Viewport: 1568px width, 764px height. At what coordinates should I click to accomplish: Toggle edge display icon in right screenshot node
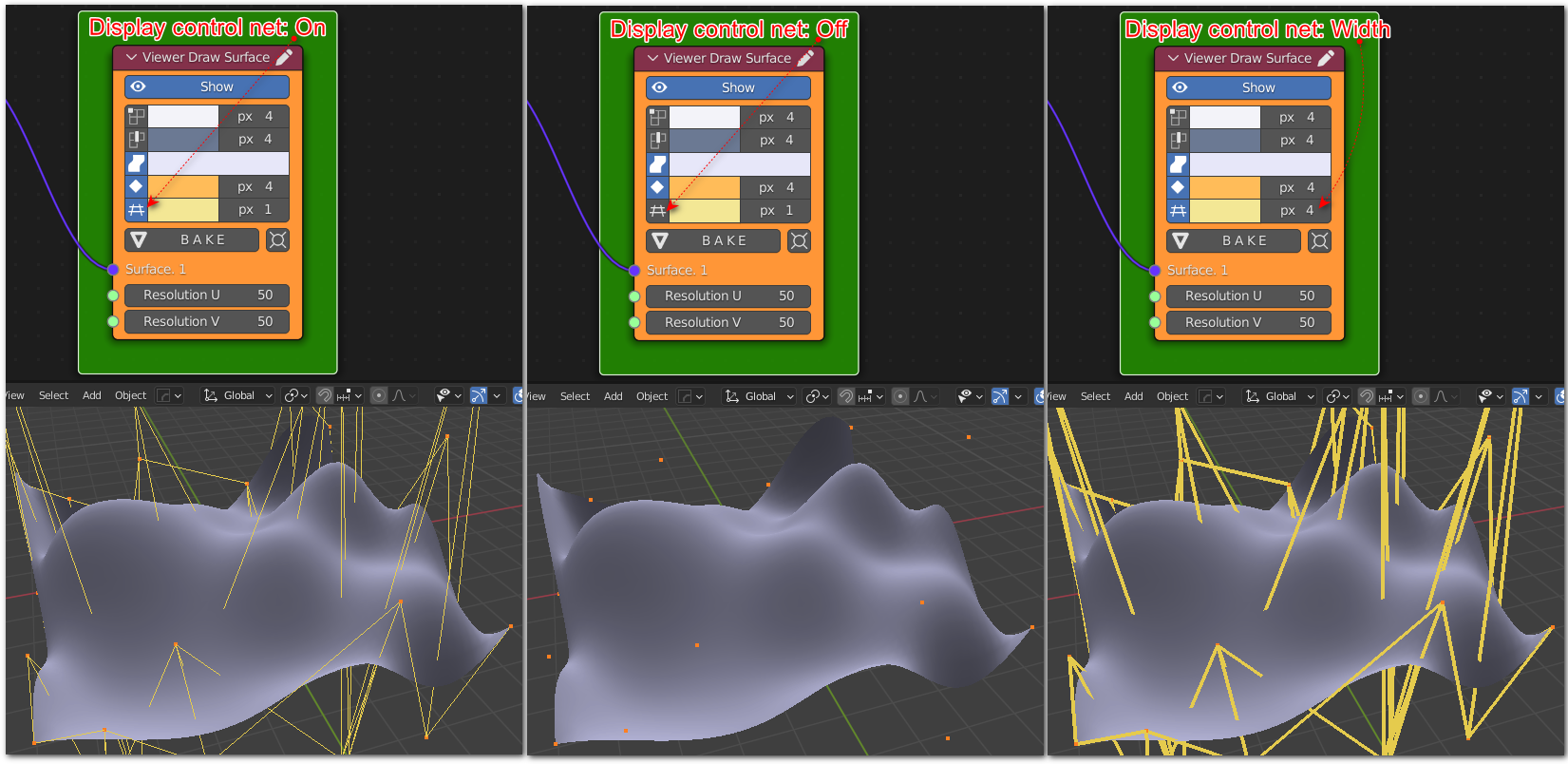[x=1179, y=141]
